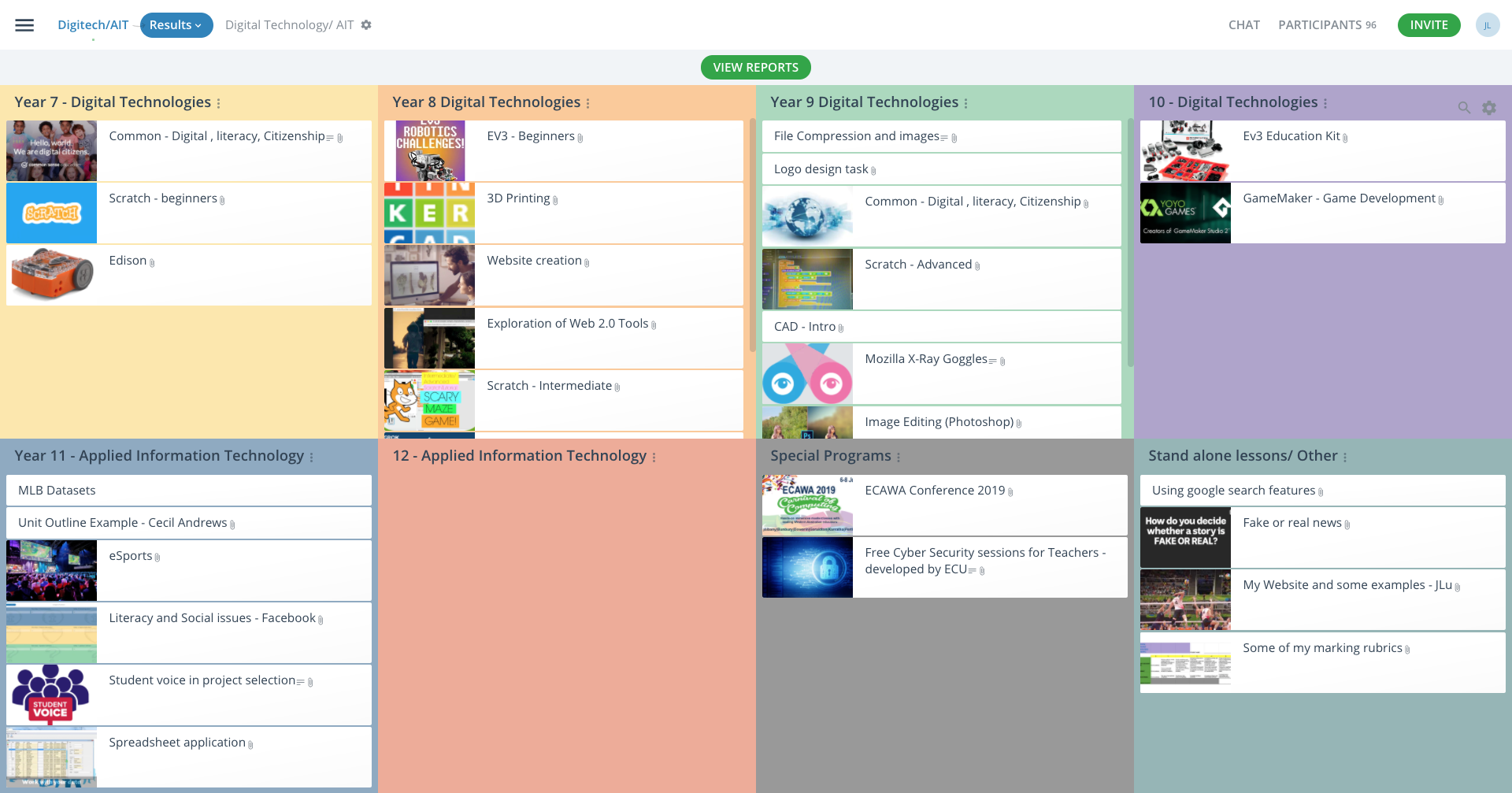1512x793 pixels.
Task: Open the CHAT panel
Action: [1244, 24]
